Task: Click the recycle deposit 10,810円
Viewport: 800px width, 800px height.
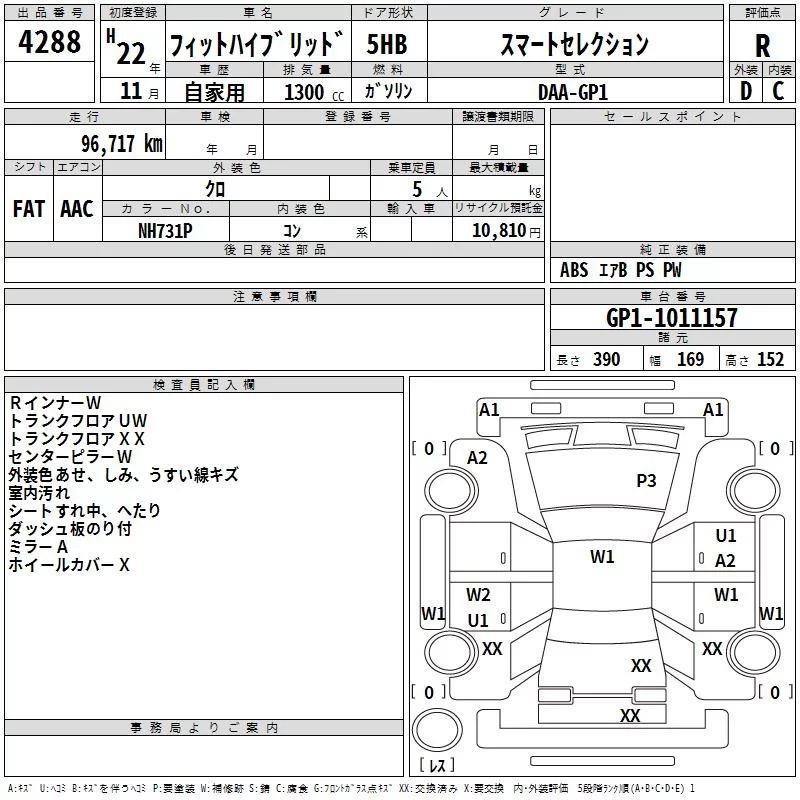Action: coord(506,231)
